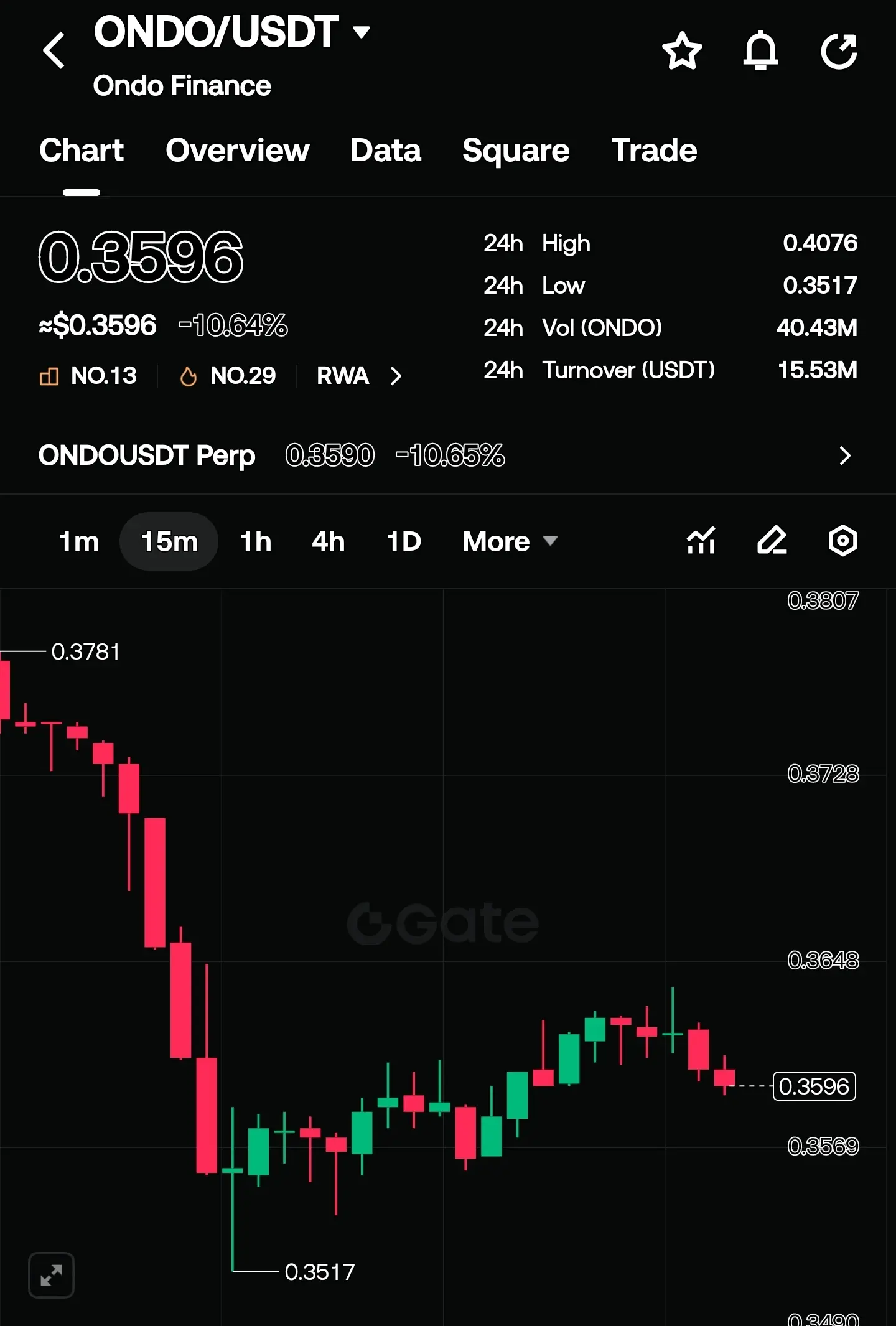Go back using the back arrow

click(x=54, y=50)
